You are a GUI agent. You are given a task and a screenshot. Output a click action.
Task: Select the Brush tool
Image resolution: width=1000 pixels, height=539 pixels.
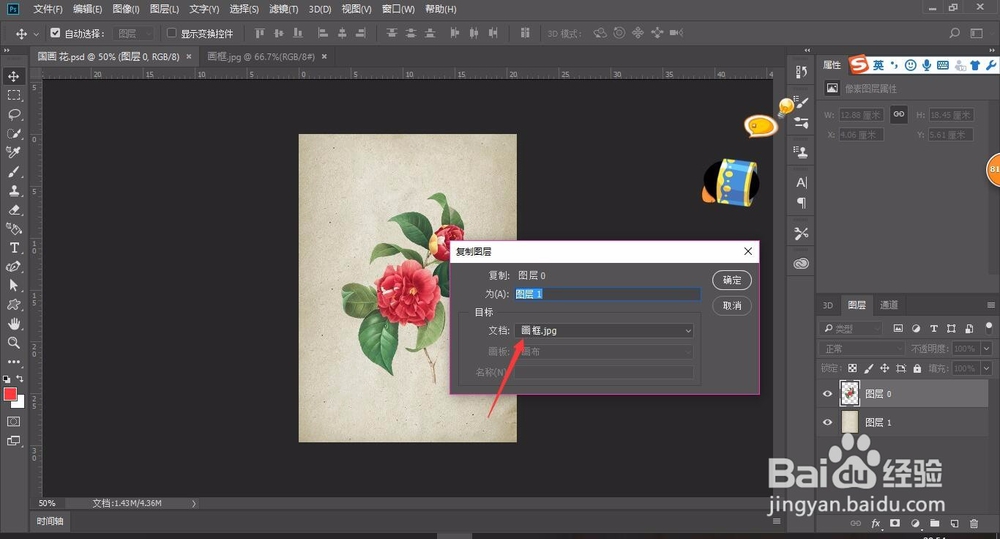13,172
